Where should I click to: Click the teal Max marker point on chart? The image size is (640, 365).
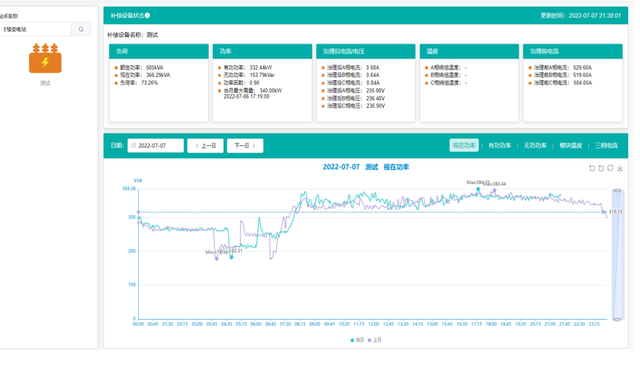[478, 189]
